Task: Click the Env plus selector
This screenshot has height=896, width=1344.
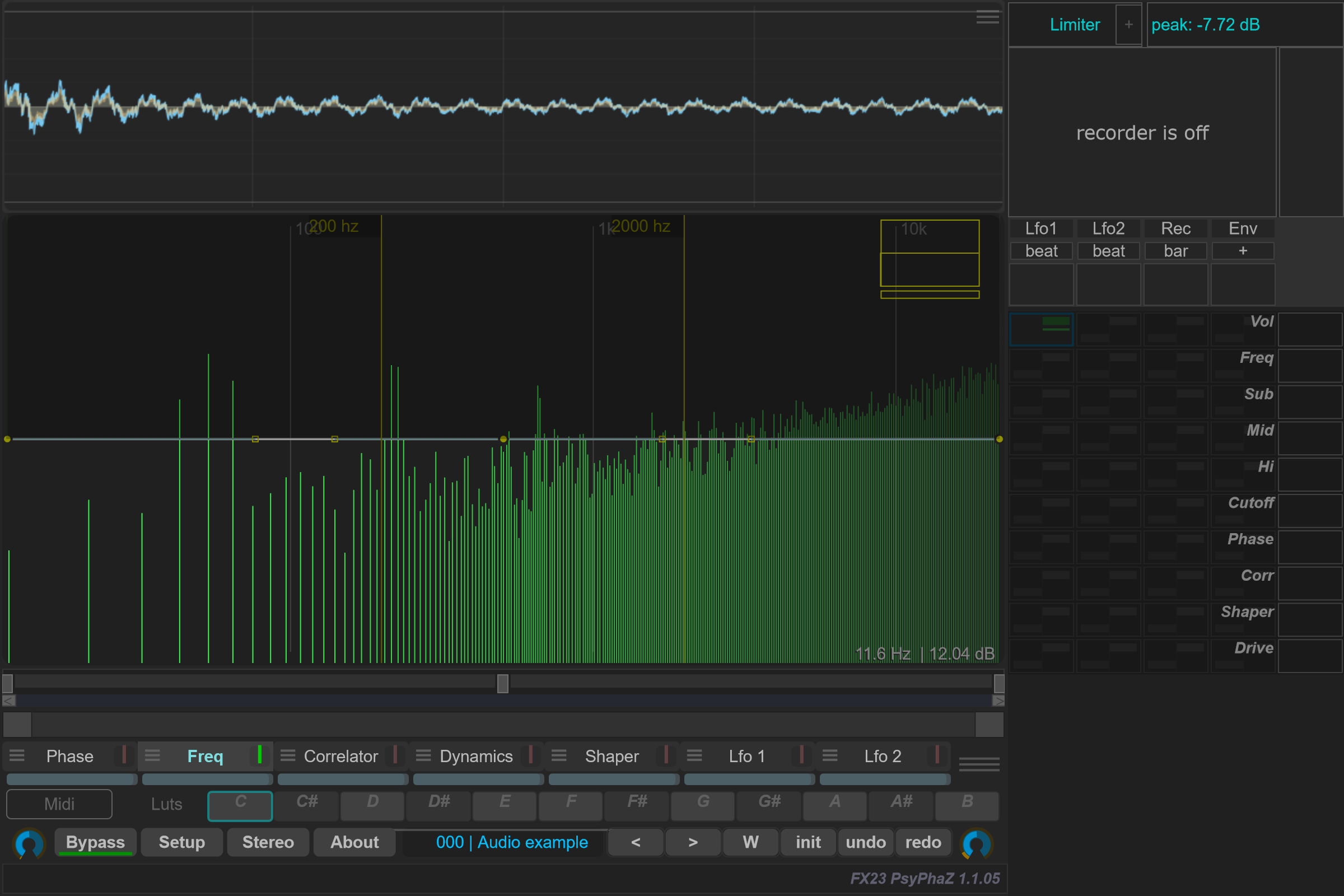Action: pos(1243,251)
